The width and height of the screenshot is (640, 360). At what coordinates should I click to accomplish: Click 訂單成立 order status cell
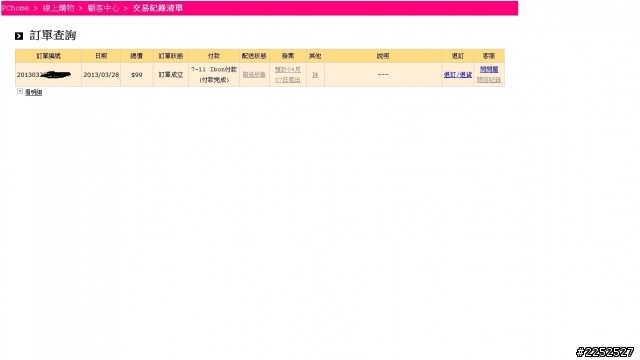click(x=171, y=75)
